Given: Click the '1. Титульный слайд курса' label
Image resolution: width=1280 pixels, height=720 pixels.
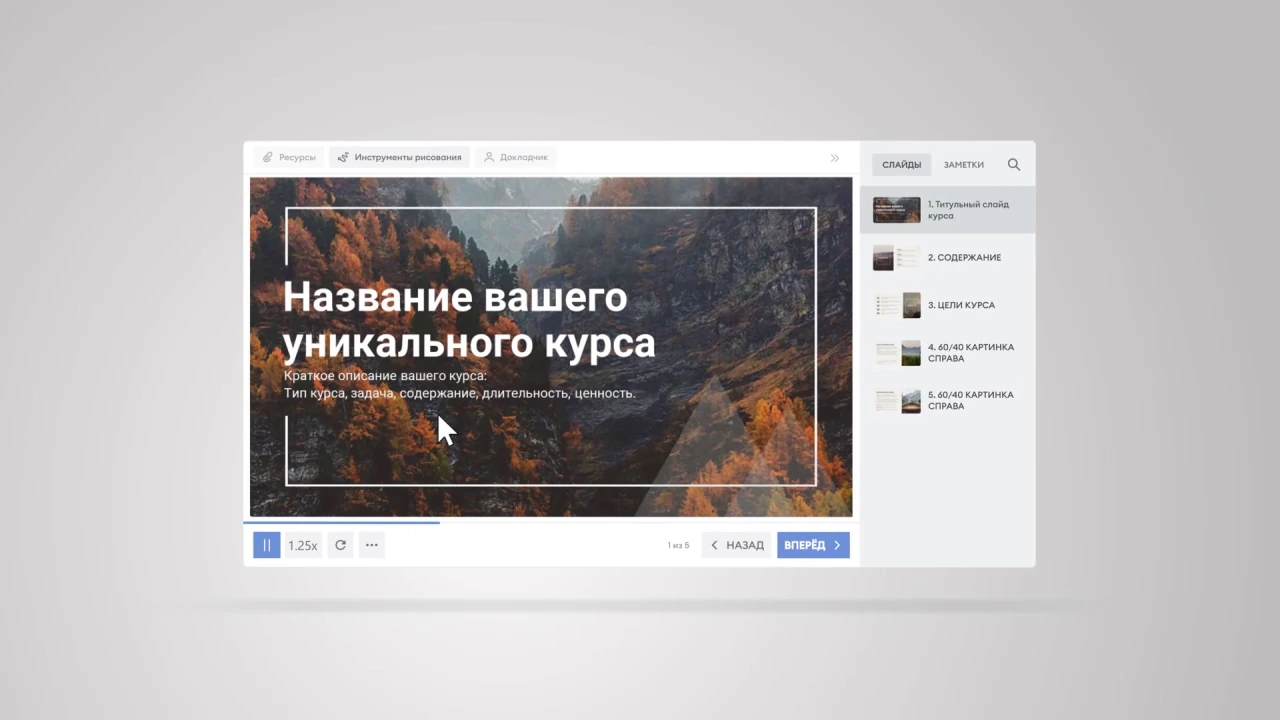Looking at the screenshot, I should (968, 210).
